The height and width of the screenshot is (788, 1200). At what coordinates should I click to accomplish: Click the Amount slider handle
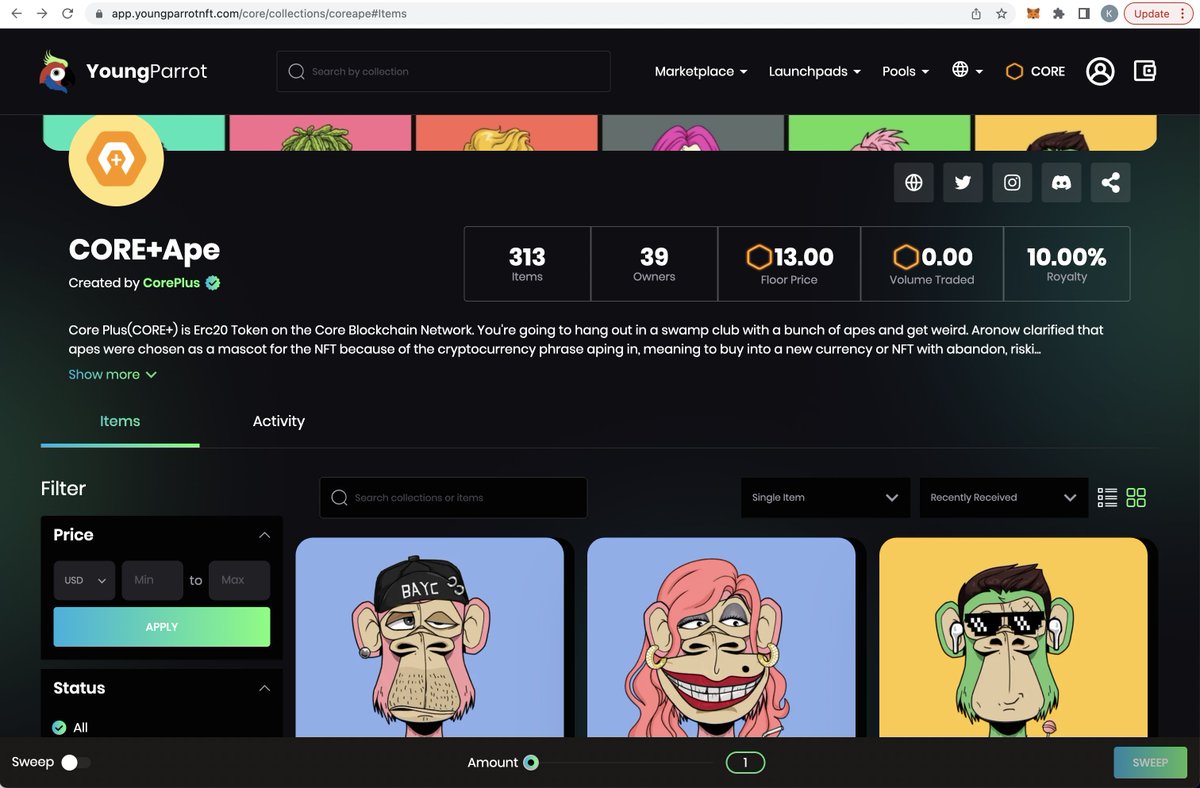(531, 762)
